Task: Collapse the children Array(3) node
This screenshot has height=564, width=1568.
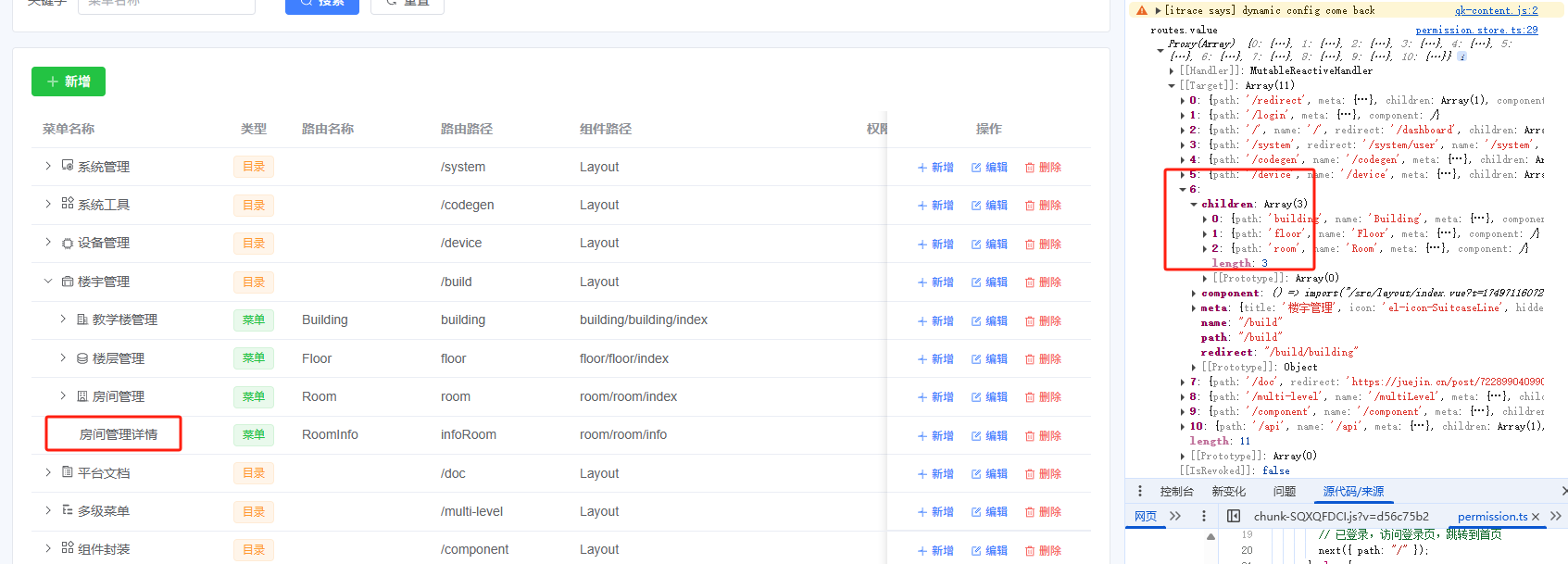Action: pyautogui.click(x=1194, y=204)
